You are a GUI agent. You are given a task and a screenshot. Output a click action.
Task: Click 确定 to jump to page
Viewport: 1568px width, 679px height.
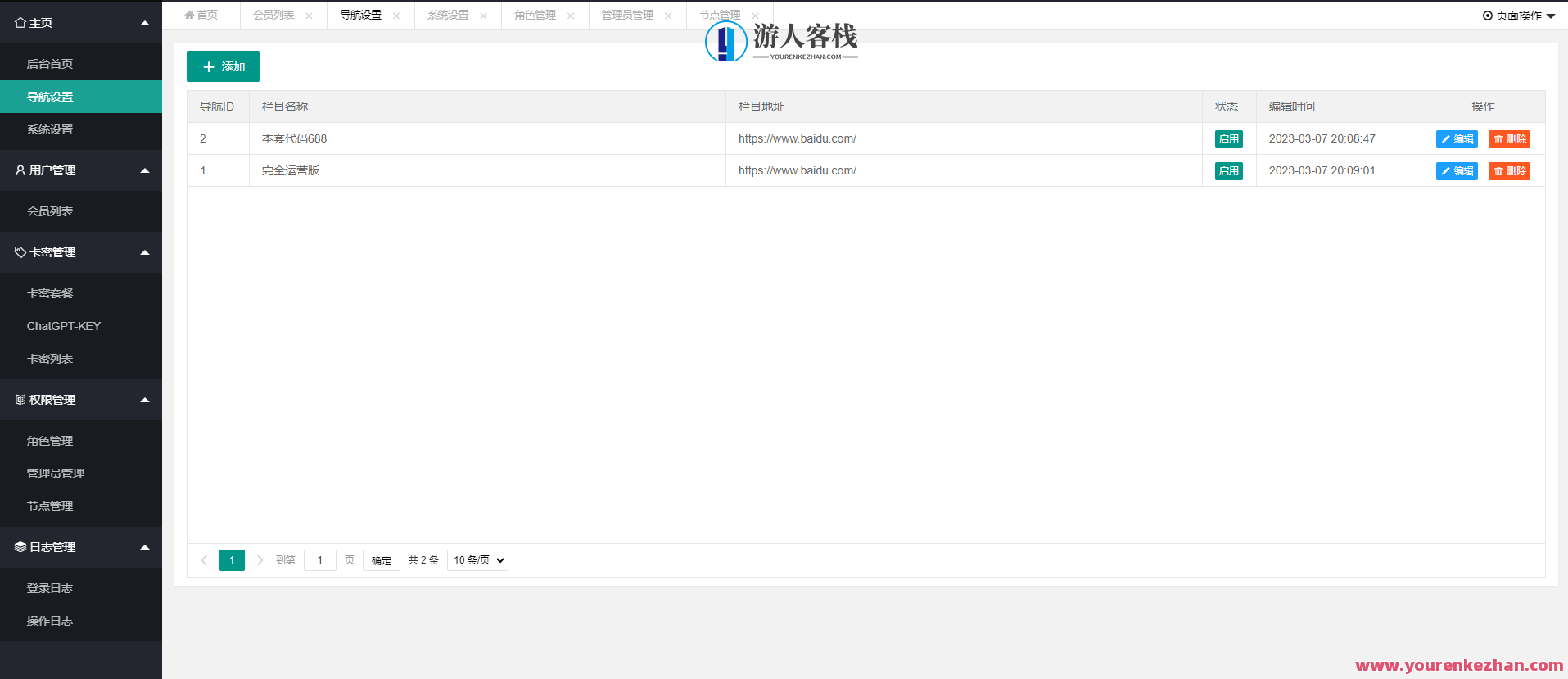click(382, 560)
